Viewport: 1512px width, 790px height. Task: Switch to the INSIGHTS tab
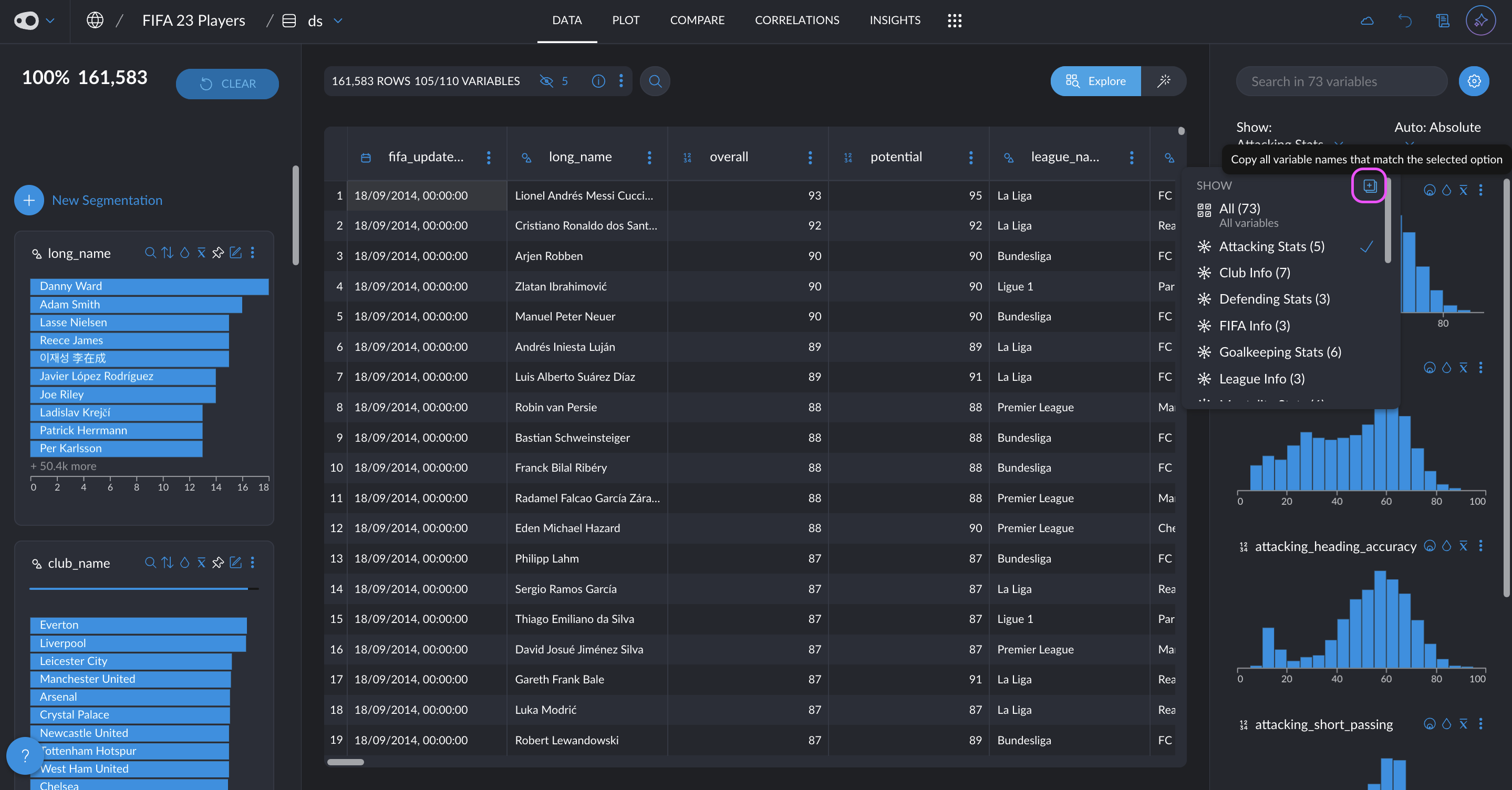(895, 20)
